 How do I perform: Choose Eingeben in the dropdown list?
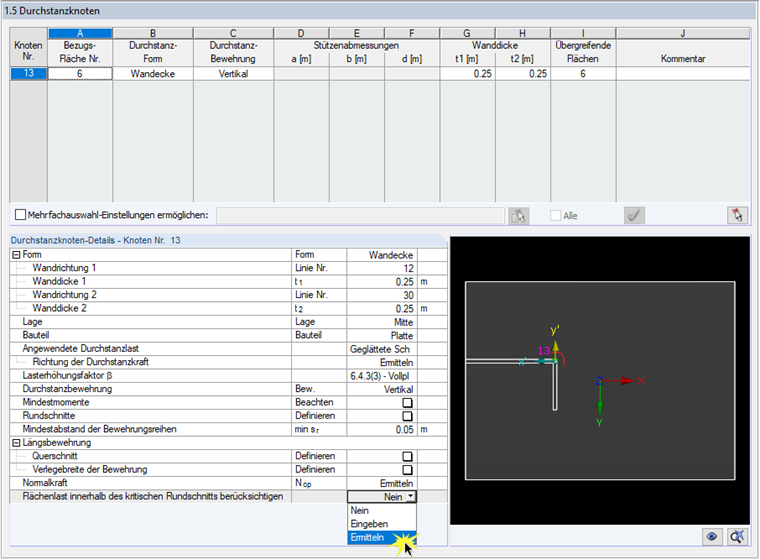[x=381, y=524]
